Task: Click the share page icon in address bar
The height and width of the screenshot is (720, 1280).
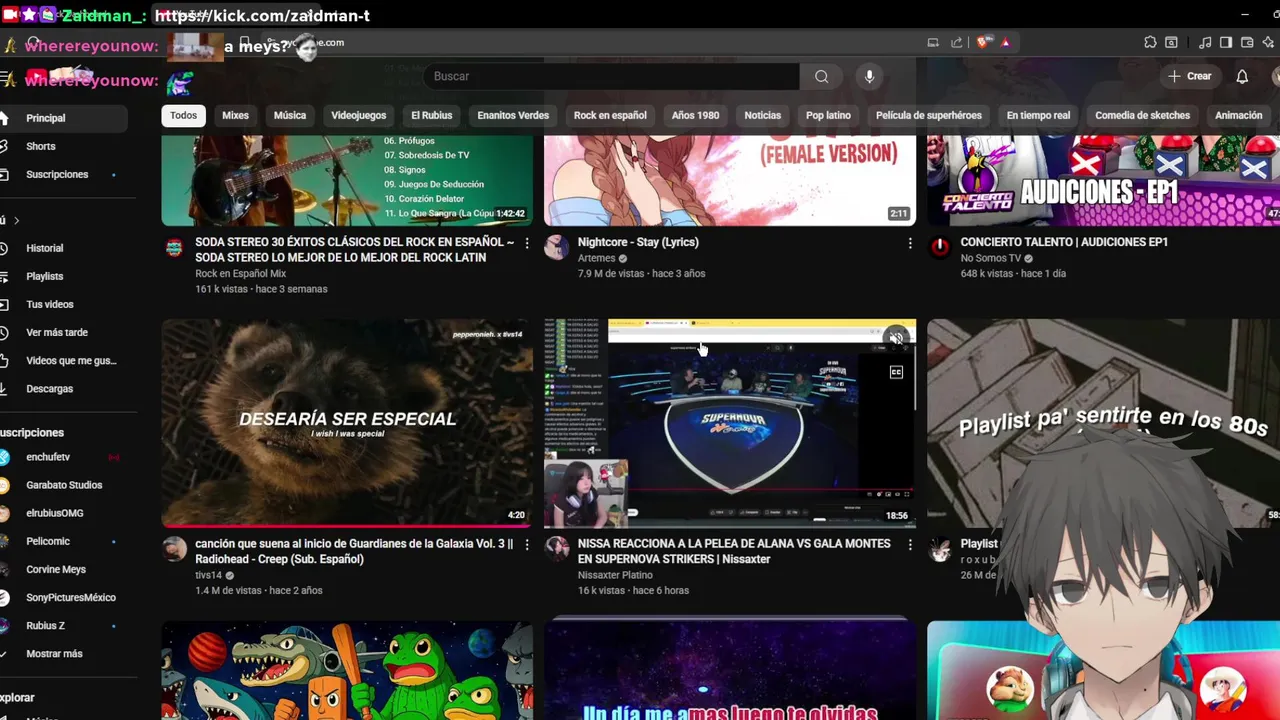Action: click(x=957, y=42)
